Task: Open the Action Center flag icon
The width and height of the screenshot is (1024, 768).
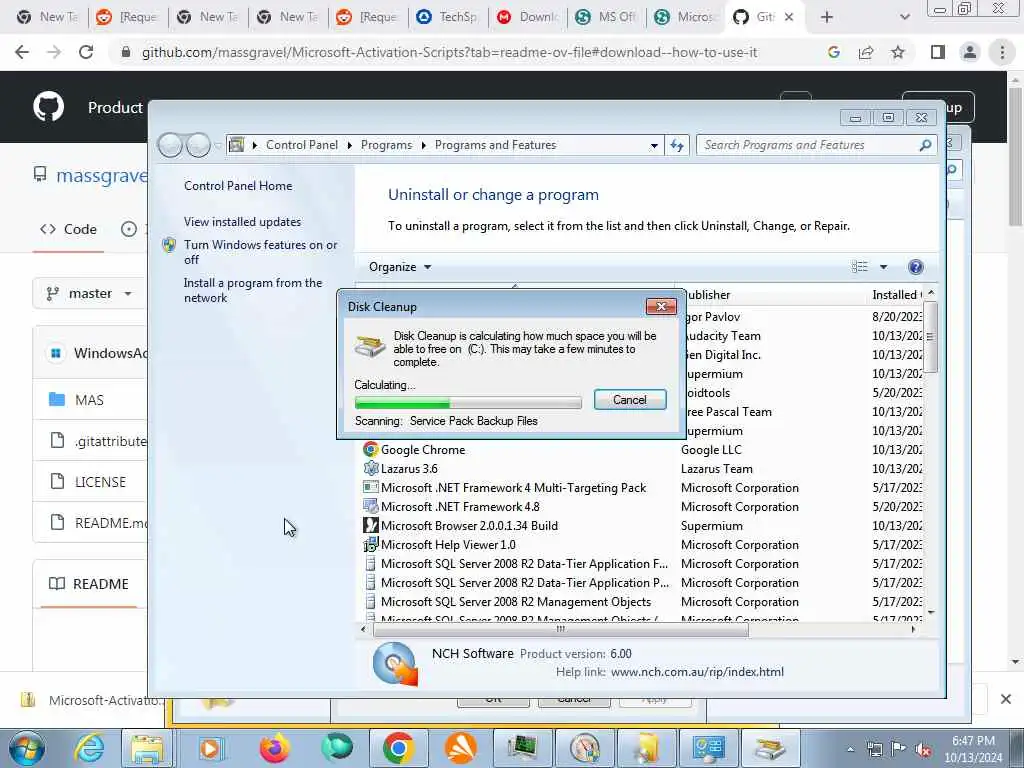Action: (899, 749)
